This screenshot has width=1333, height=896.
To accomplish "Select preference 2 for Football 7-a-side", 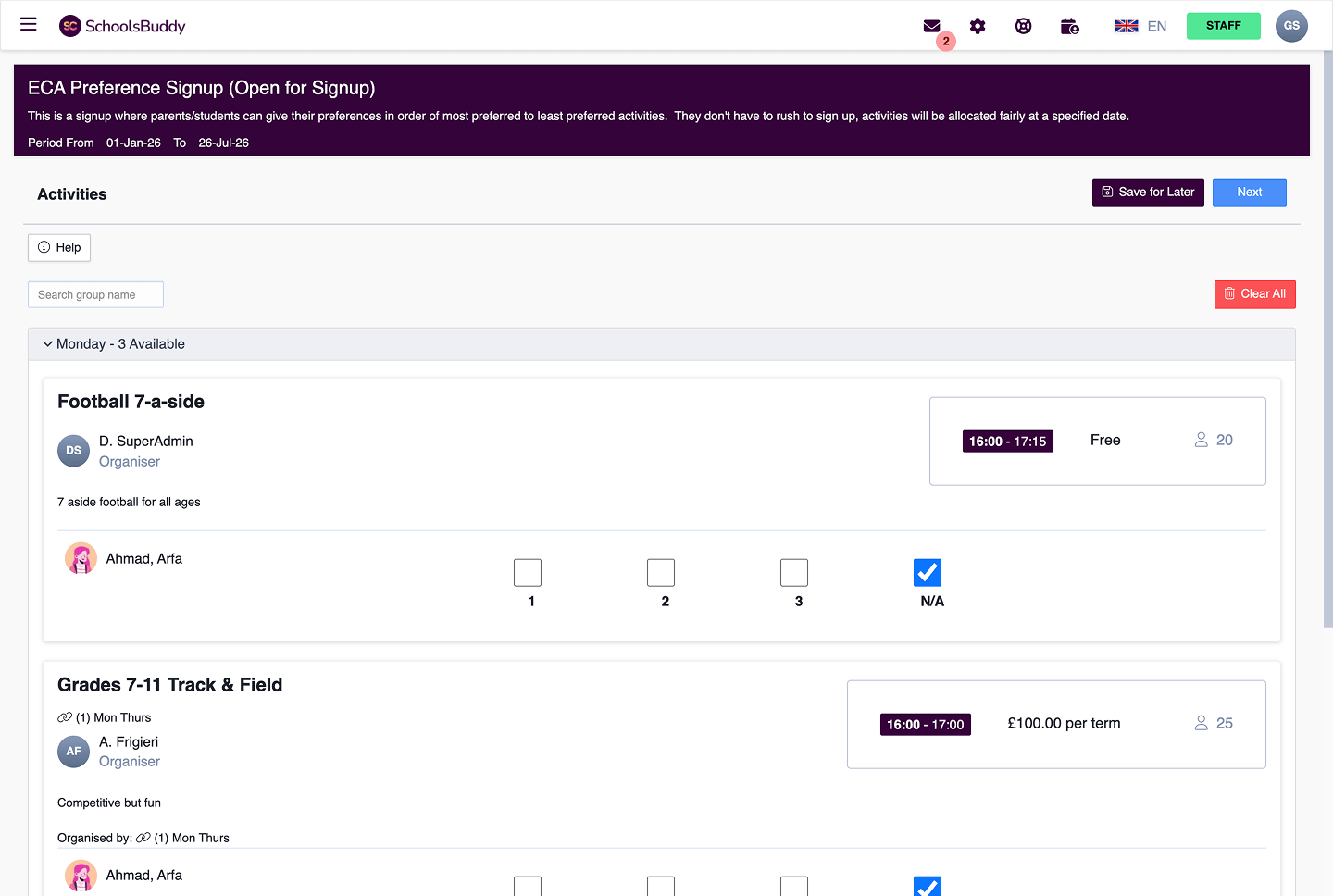I will 661,573.
